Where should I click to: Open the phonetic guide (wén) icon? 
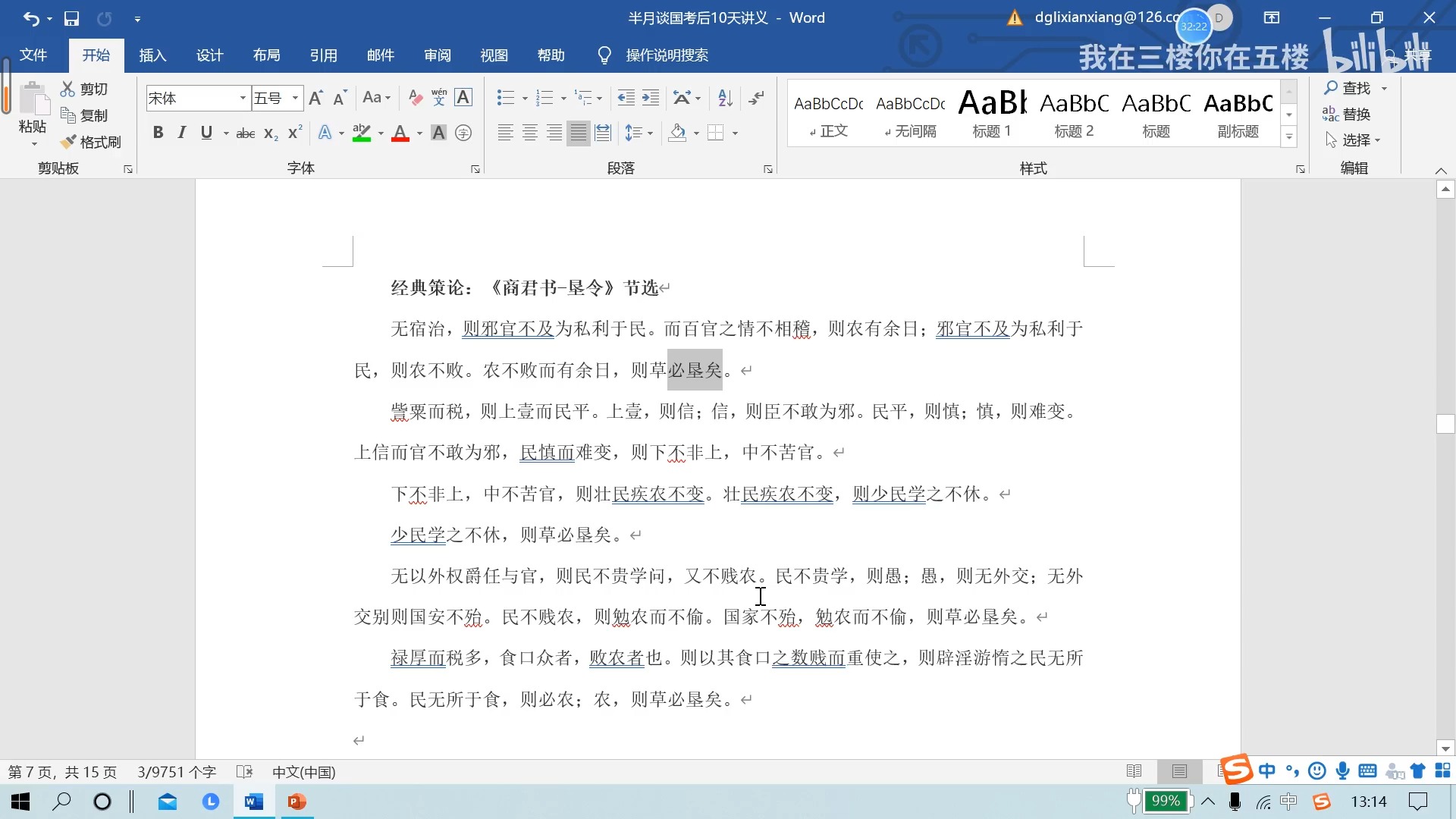tap(439, 98)
